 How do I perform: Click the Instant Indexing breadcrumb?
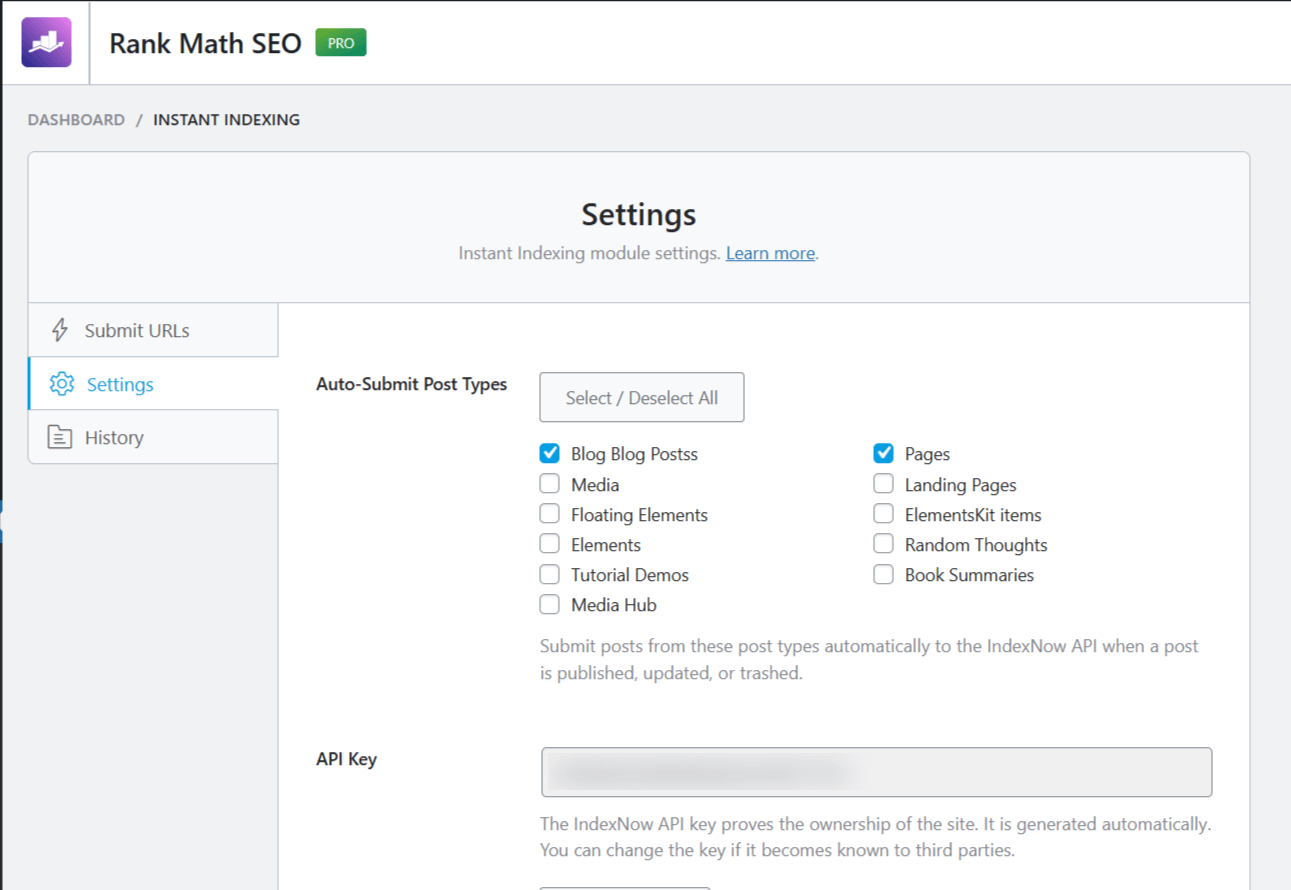226,120
